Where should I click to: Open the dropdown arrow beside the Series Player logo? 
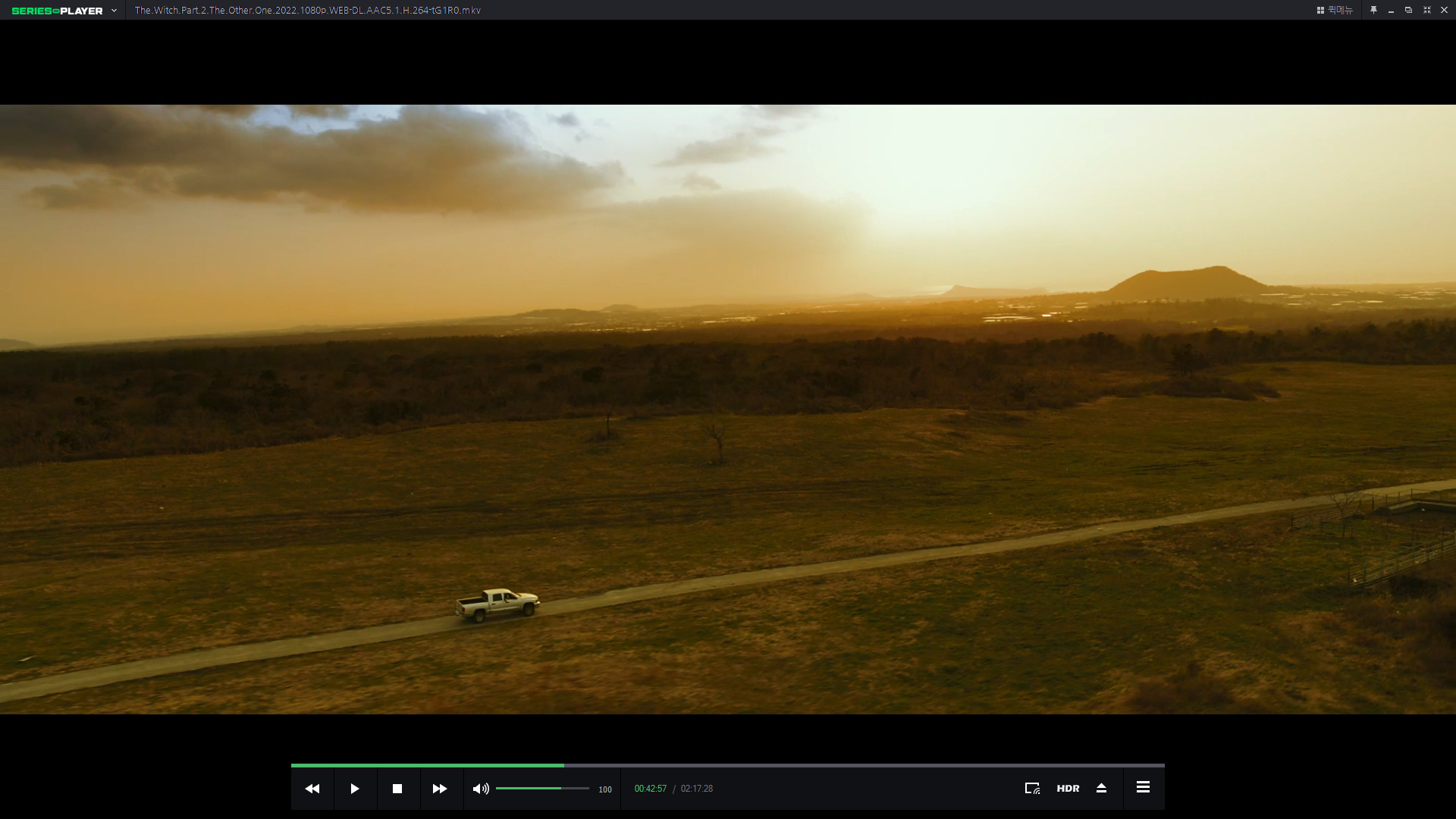click(x=114, y=11)
